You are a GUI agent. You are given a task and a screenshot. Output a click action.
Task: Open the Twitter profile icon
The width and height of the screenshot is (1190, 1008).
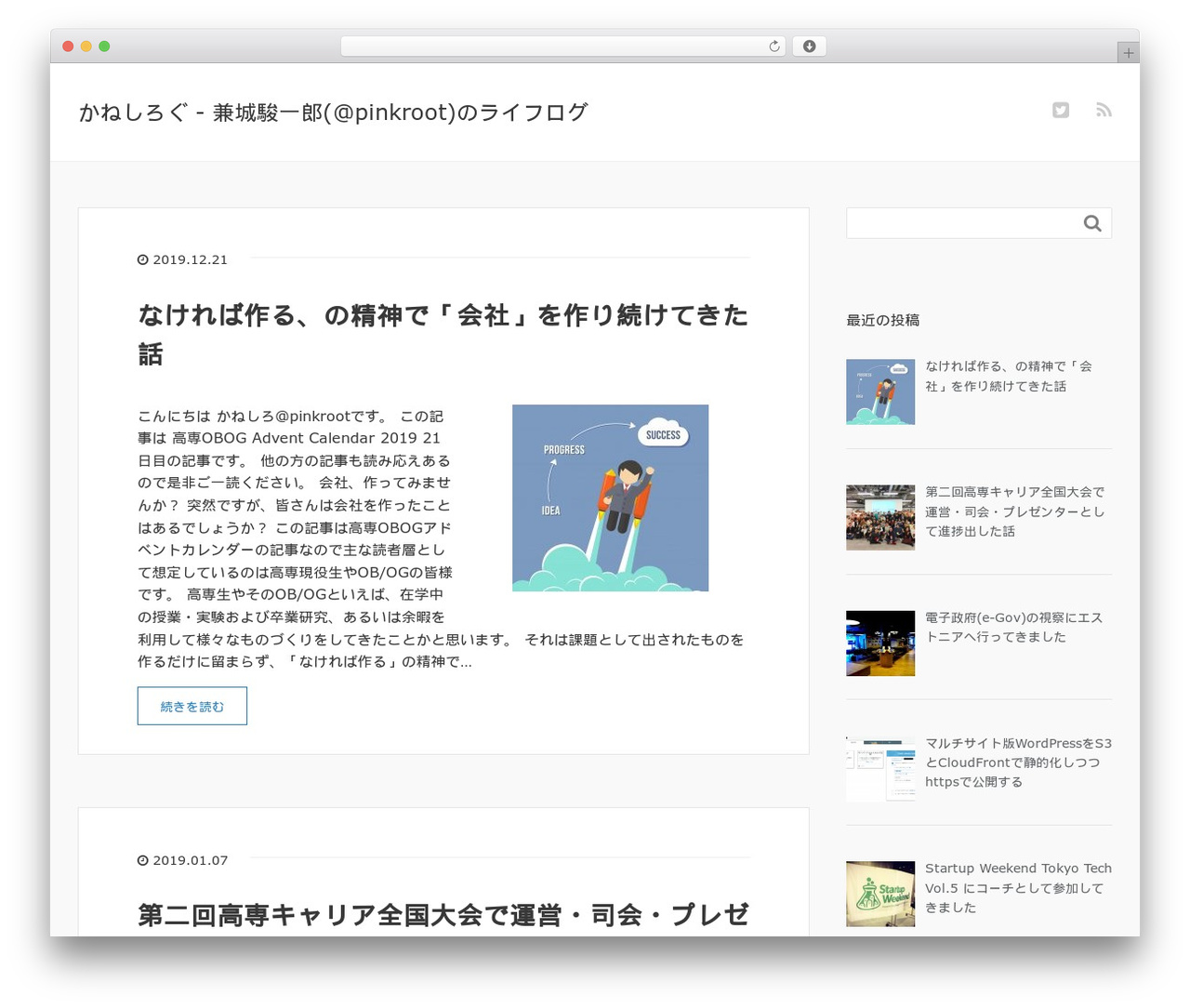(1061, 111)
